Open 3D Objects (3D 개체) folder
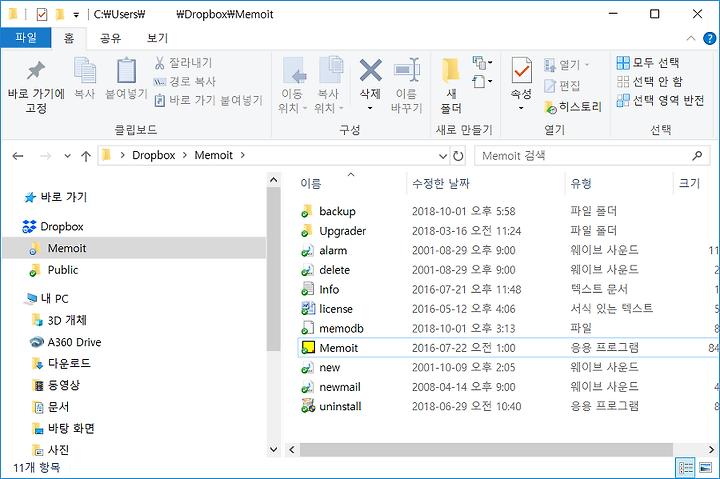 click(59, 320)
